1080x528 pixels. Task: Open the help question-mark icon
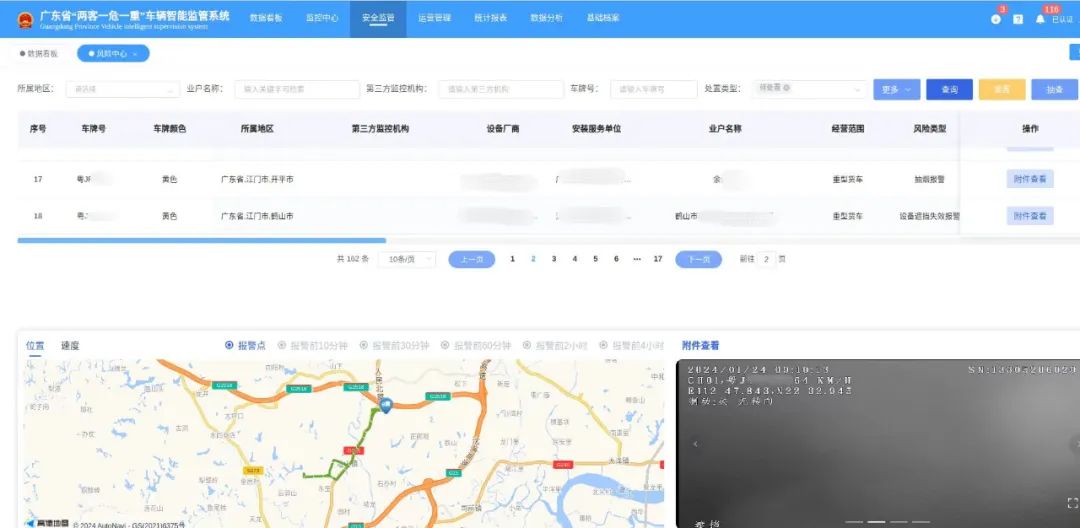[1018, 20]
